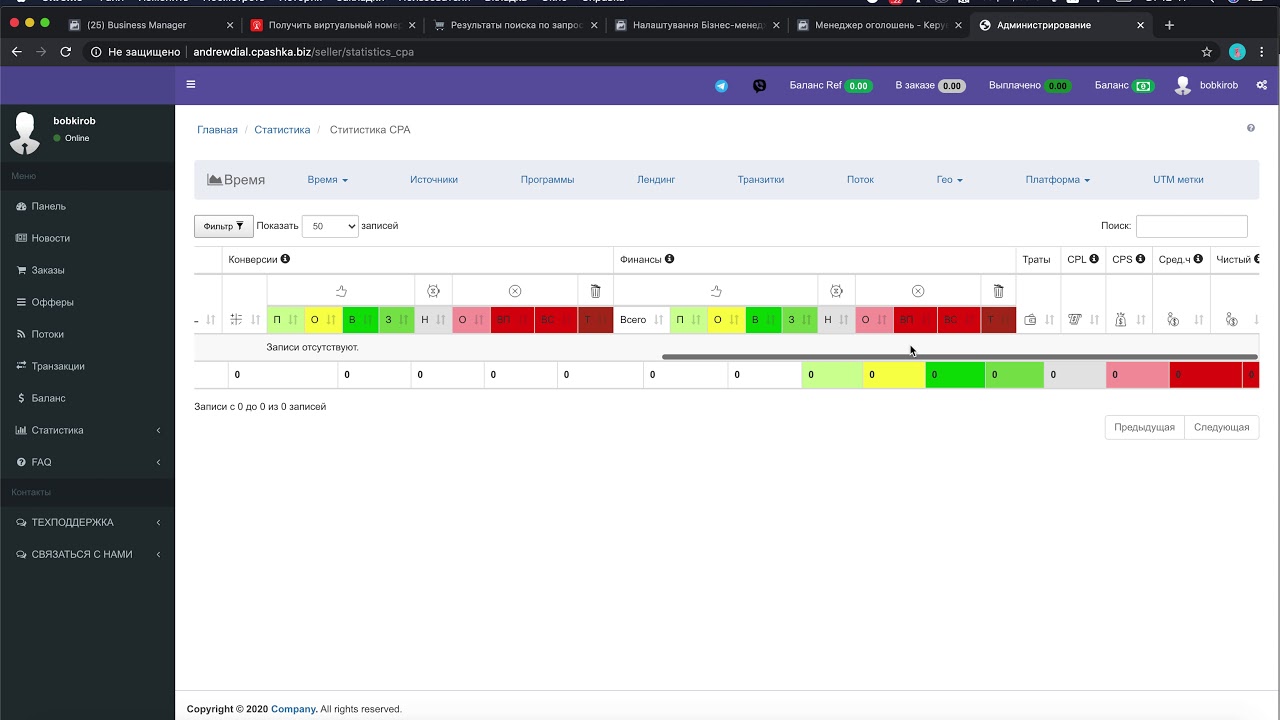This screenshot has width=1280, height=720.
Task: Click the help question mark icon
Action: point(1250,128)
